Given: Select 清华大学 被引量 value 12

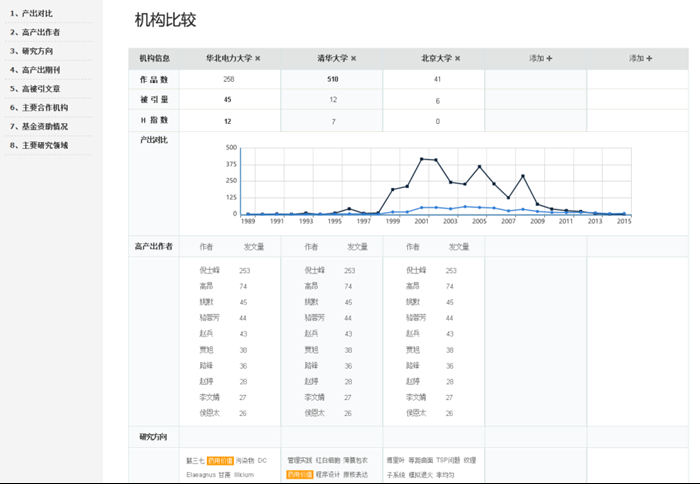Looking at the screenshot, I should [x=333, y=100].
